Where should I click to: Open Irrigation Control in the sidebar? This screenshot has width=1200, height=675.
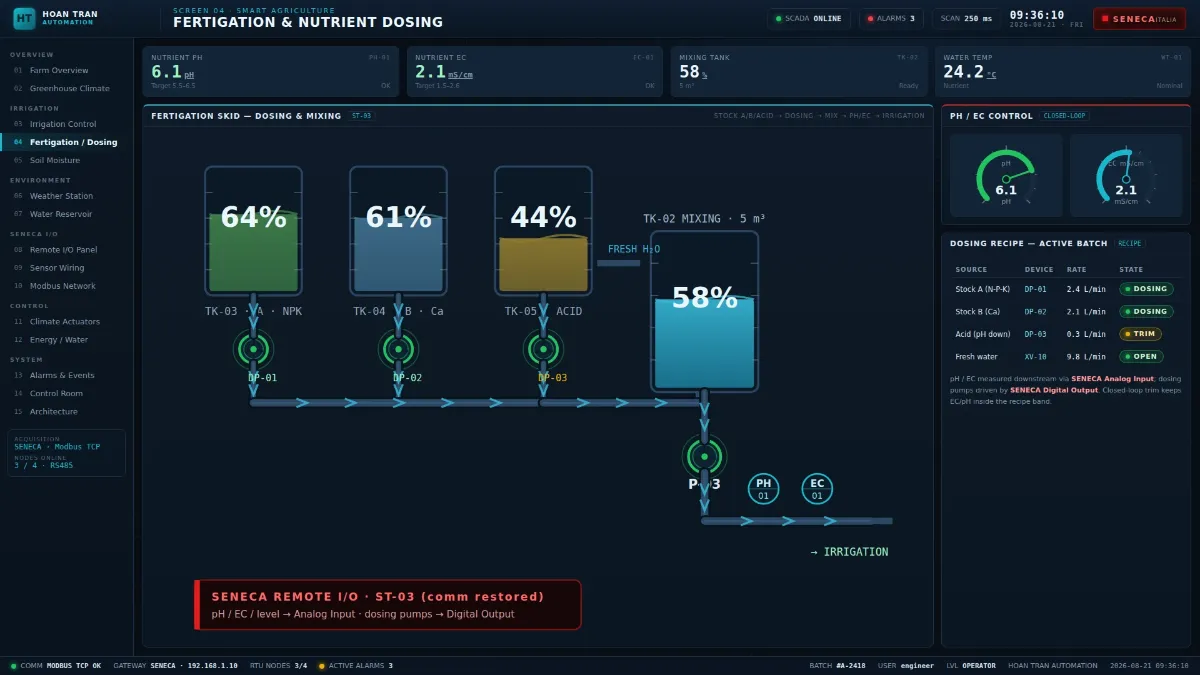(x=66, y=125)
